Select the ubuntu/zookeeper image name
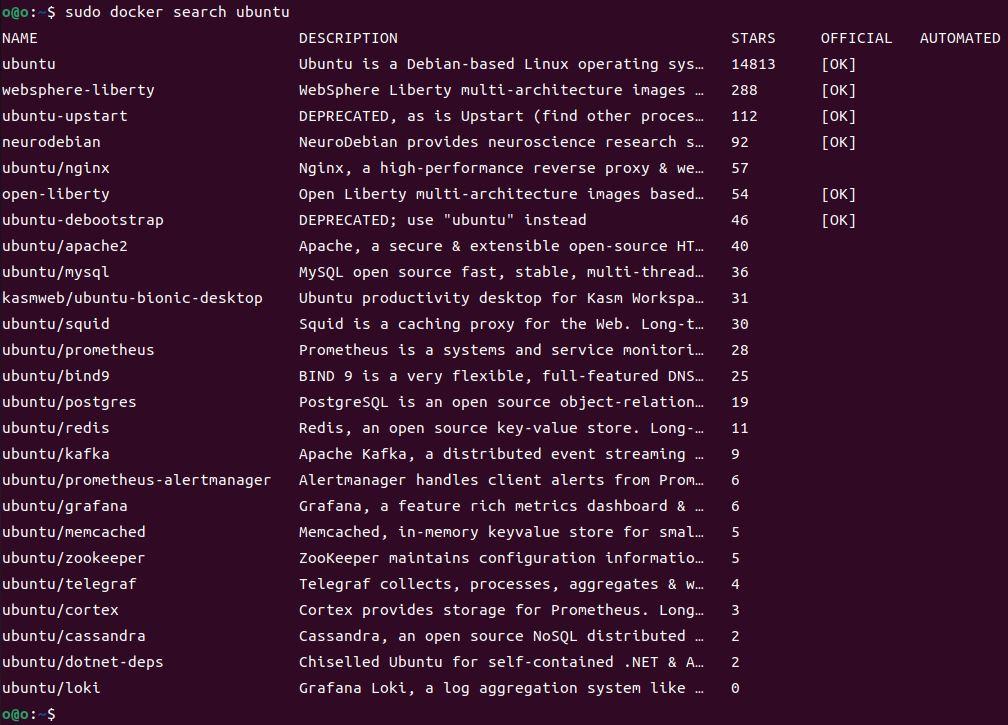 point(74,558)
